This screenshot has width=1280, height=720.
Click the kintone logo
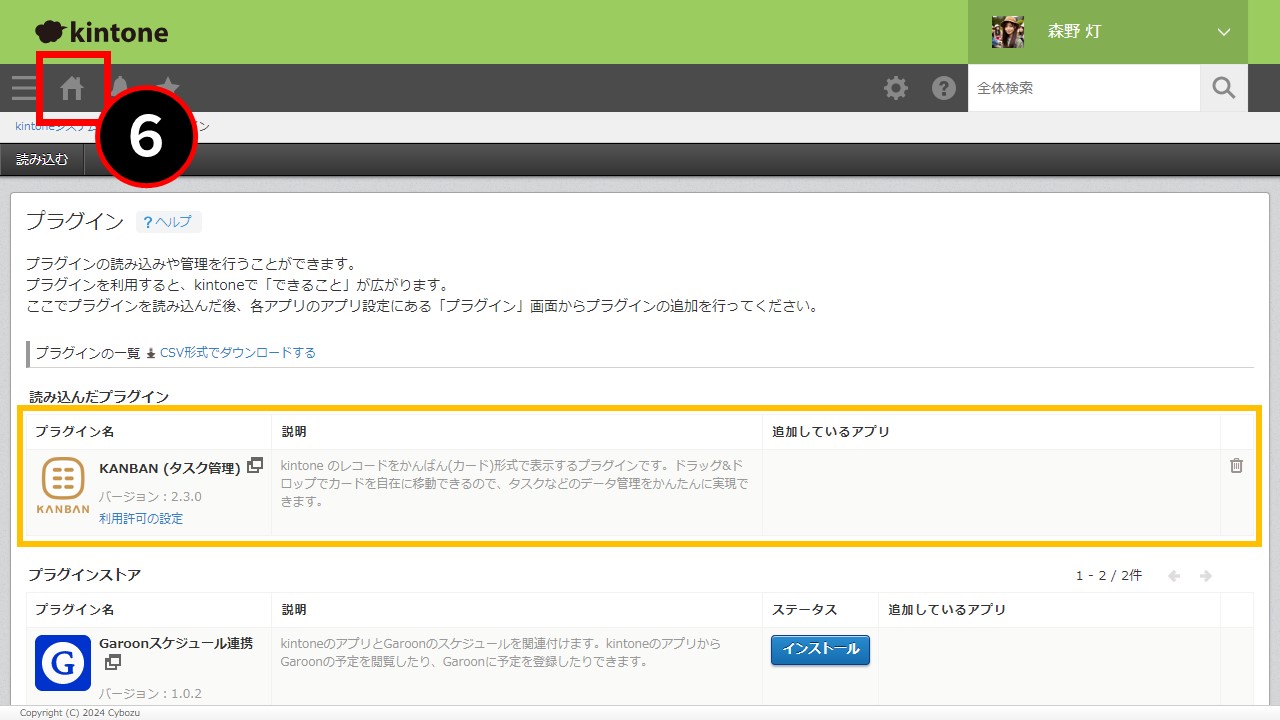pyautogui.click(x=101, y=32)
